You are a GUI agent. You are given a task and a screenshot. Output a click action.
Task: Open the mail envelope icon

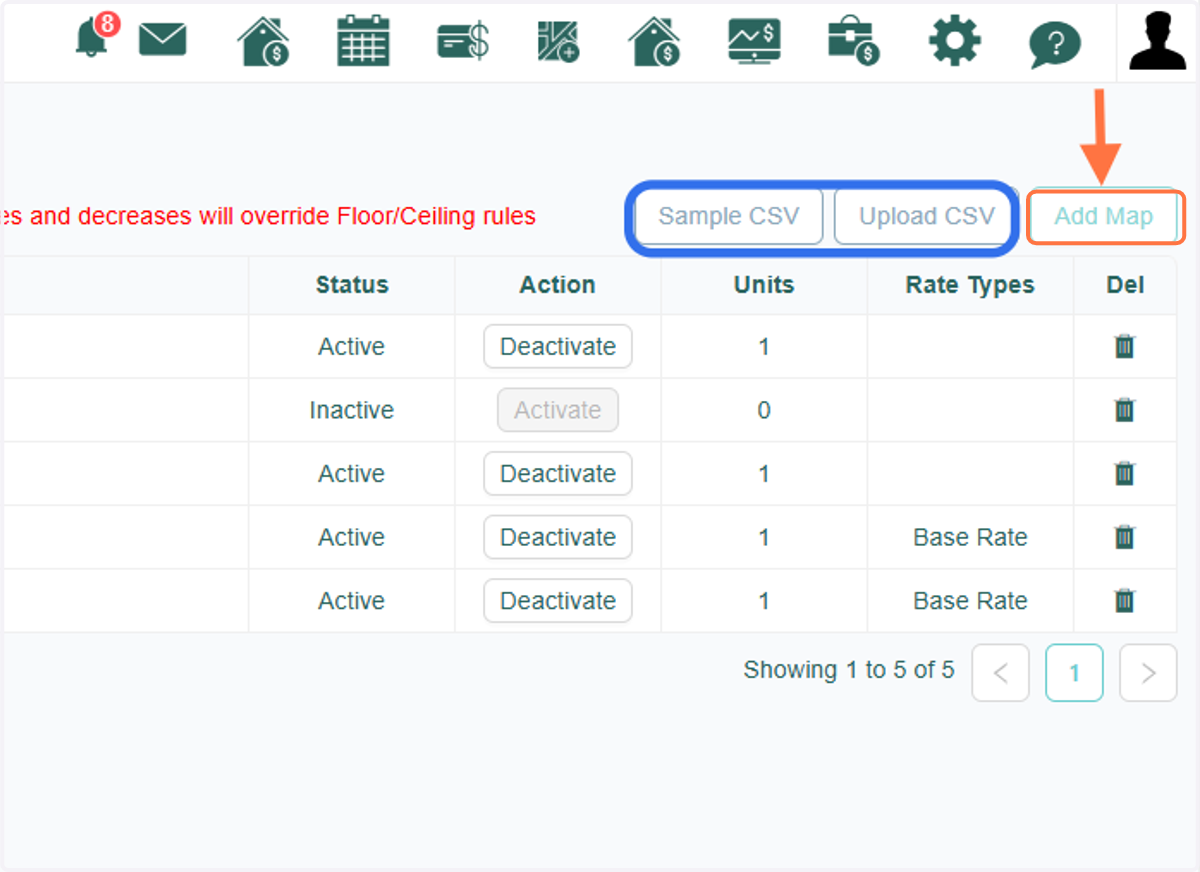click(162, 39)
